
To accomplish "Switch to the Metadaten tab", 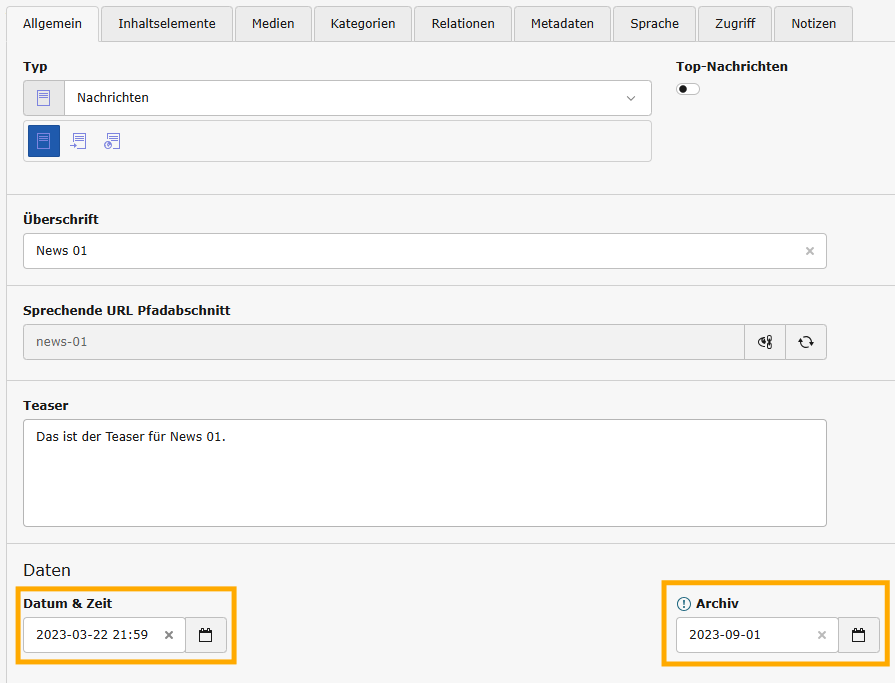I will [x=562, y=23].
